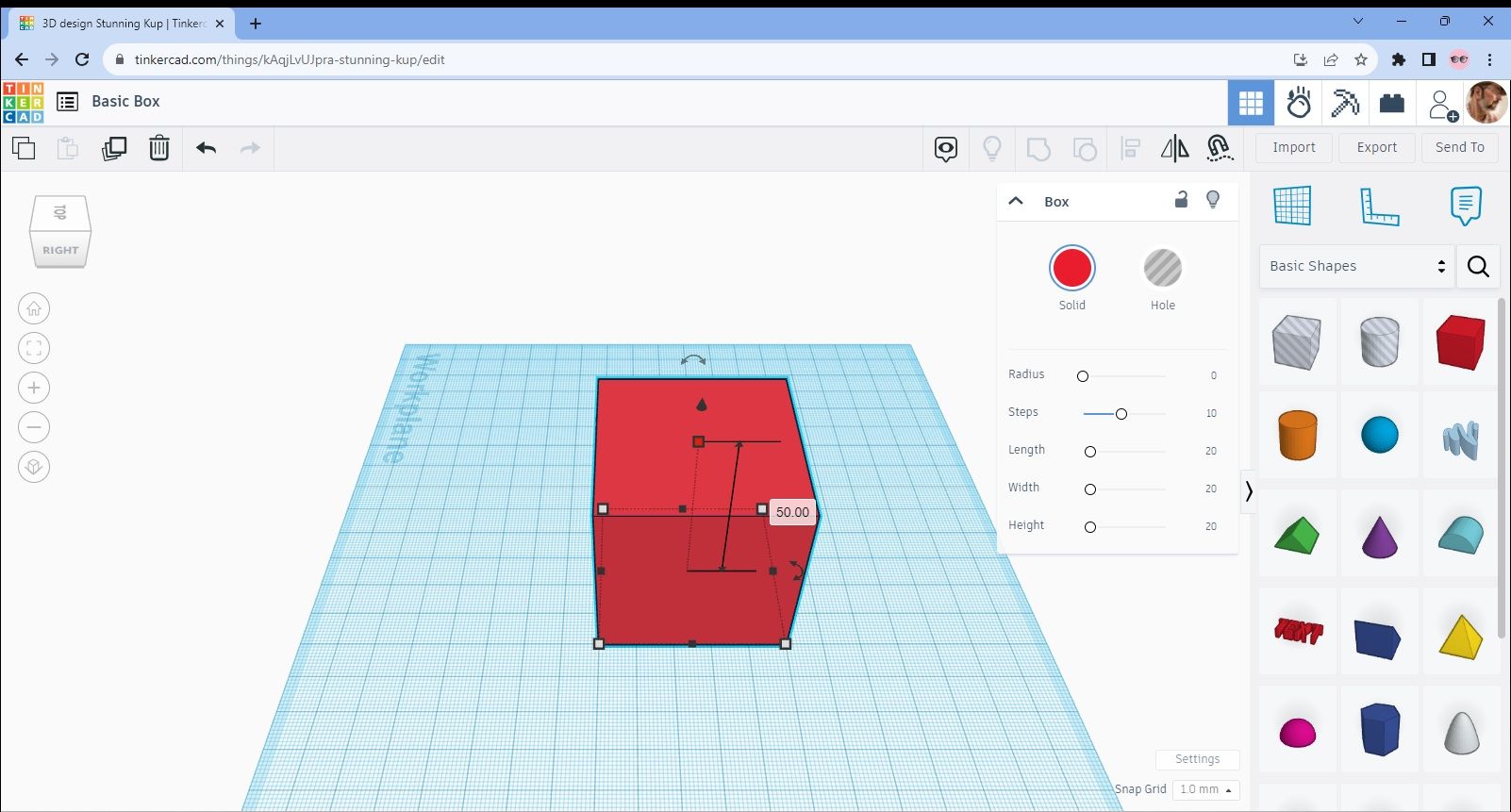Viewport: 1511px width, 812px height.
Task: Click the Workplane tool icon
Action: pos(1291,206)
